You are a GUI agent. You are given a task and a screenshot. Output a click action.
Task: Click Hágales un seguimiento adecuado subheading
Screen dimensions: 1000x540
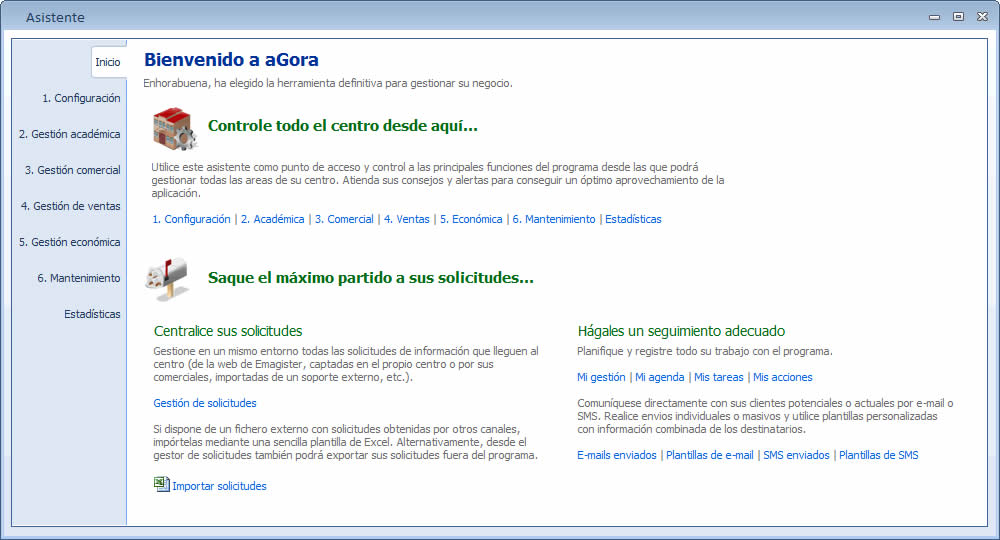click(681, 331)
